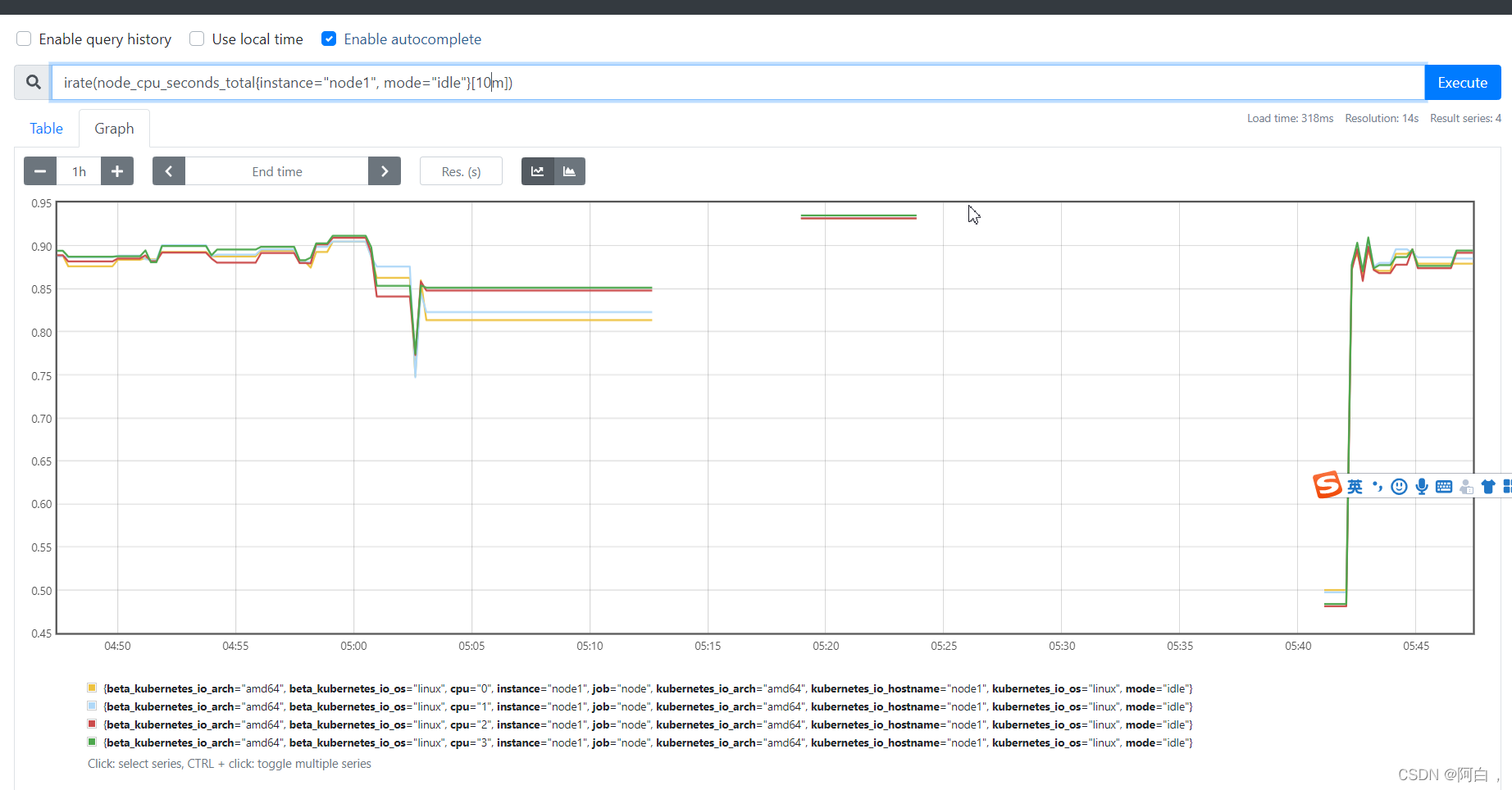Image resolution: width=1512 pixels, height=790 pixels.
Task: Click the cpu="3" series legend text
Action: 648,742
